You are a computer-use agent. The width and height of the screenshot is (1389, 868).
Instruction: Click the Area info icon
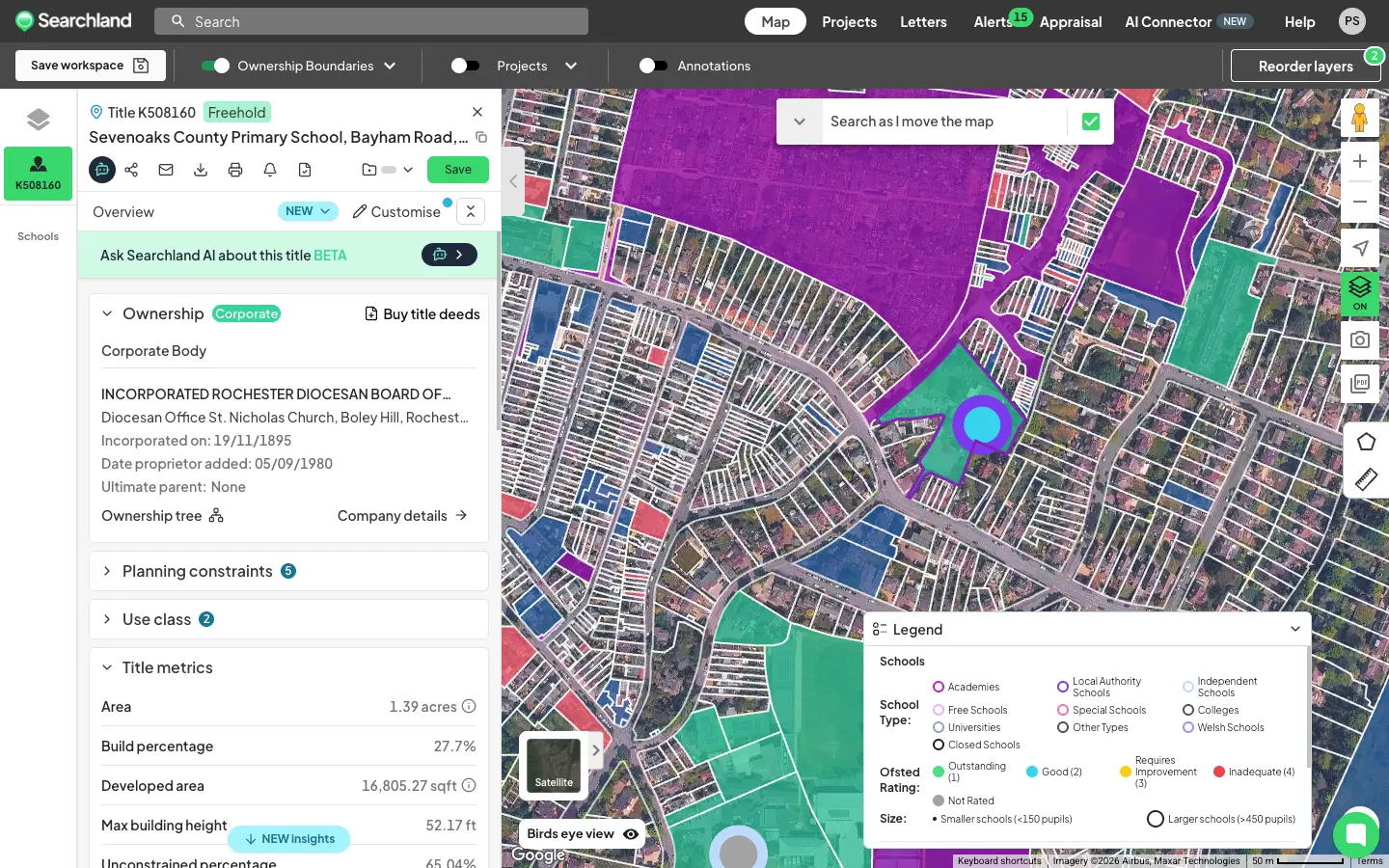pyautogui.click(x=469, y=706)
